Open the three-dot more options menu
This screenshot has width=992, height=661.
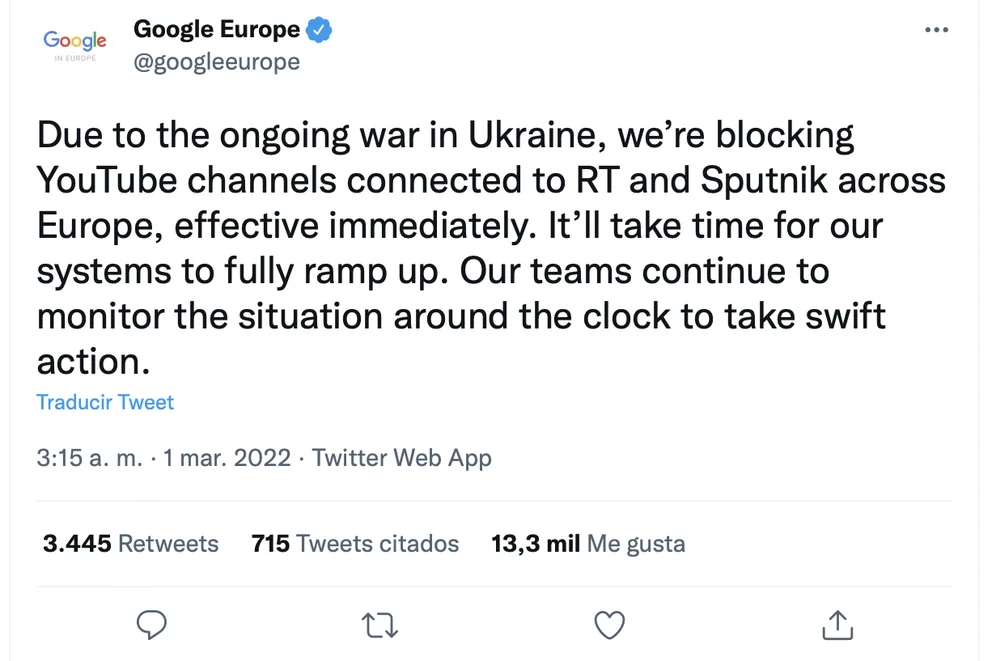(x=936, y=30)
